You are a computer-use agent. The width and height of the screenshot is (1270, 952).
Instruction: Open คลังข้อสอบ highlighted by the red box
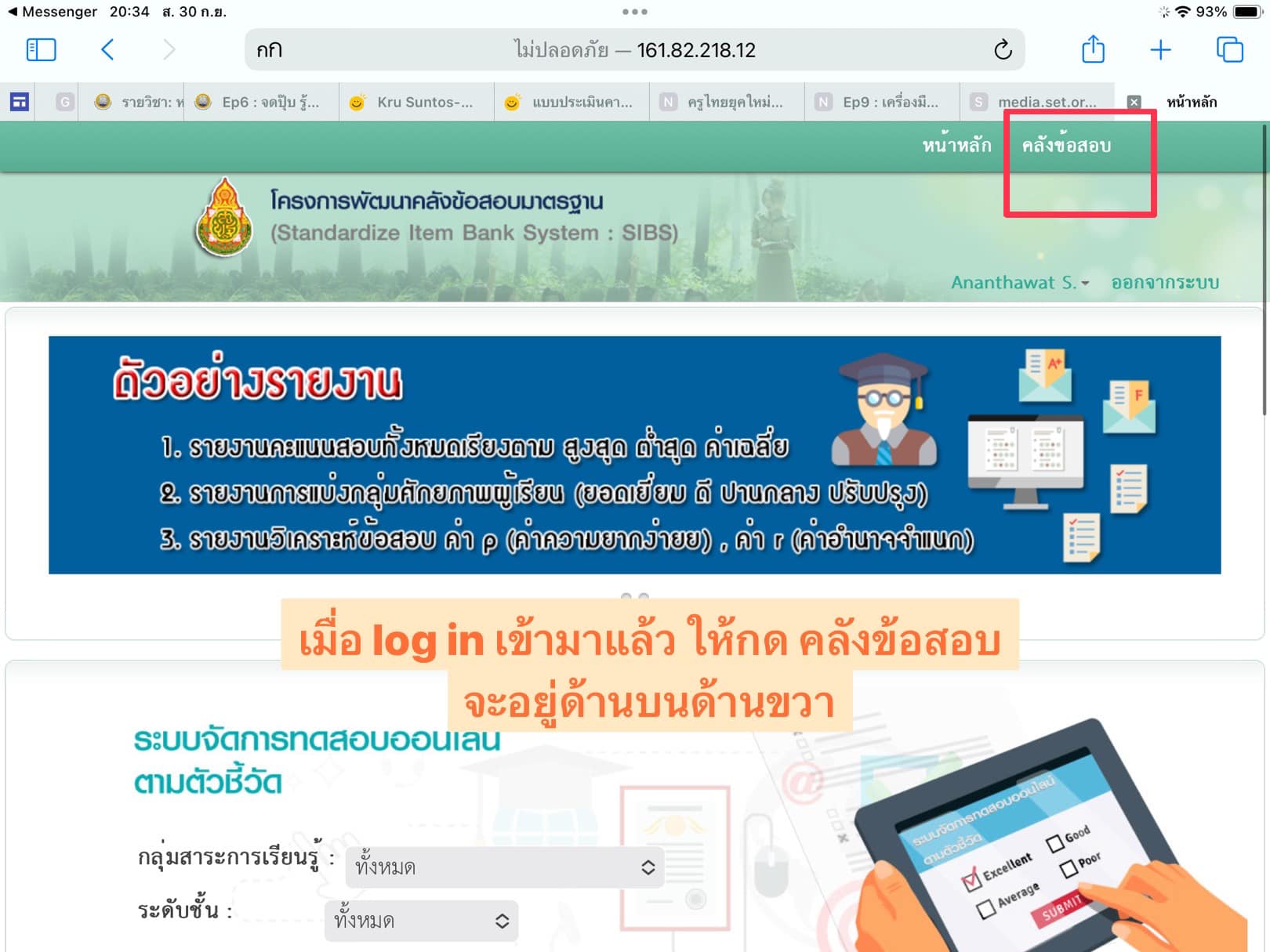coord(1068,144)
